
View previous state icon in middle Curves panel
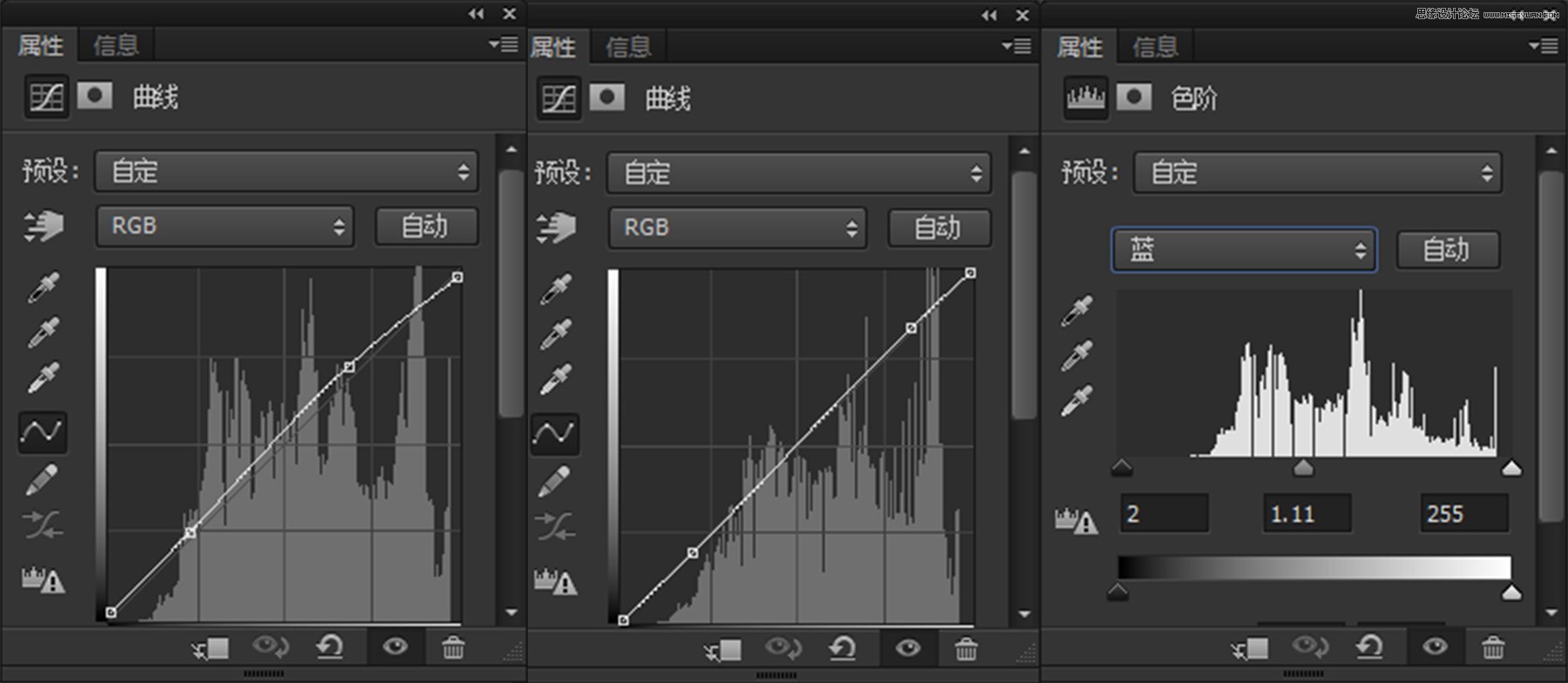tap(783, 649)
